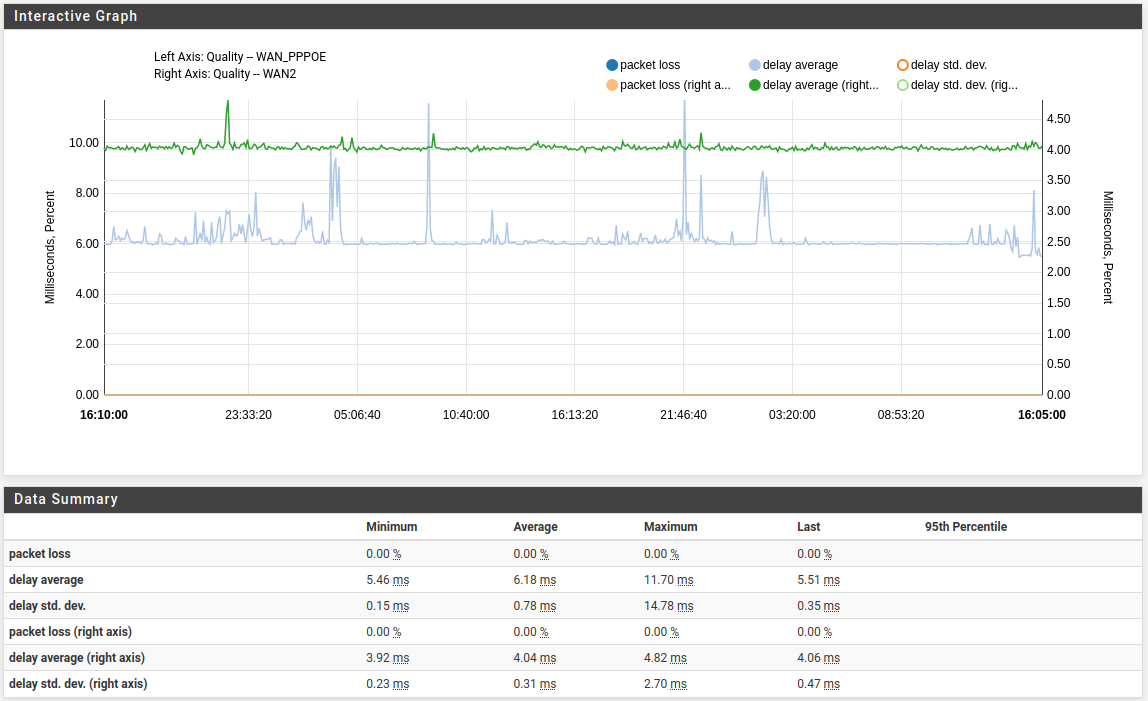Click the 2.50 right axis tick
The width and height of the screenshot is (1148, 701).
coord(1059,242)
